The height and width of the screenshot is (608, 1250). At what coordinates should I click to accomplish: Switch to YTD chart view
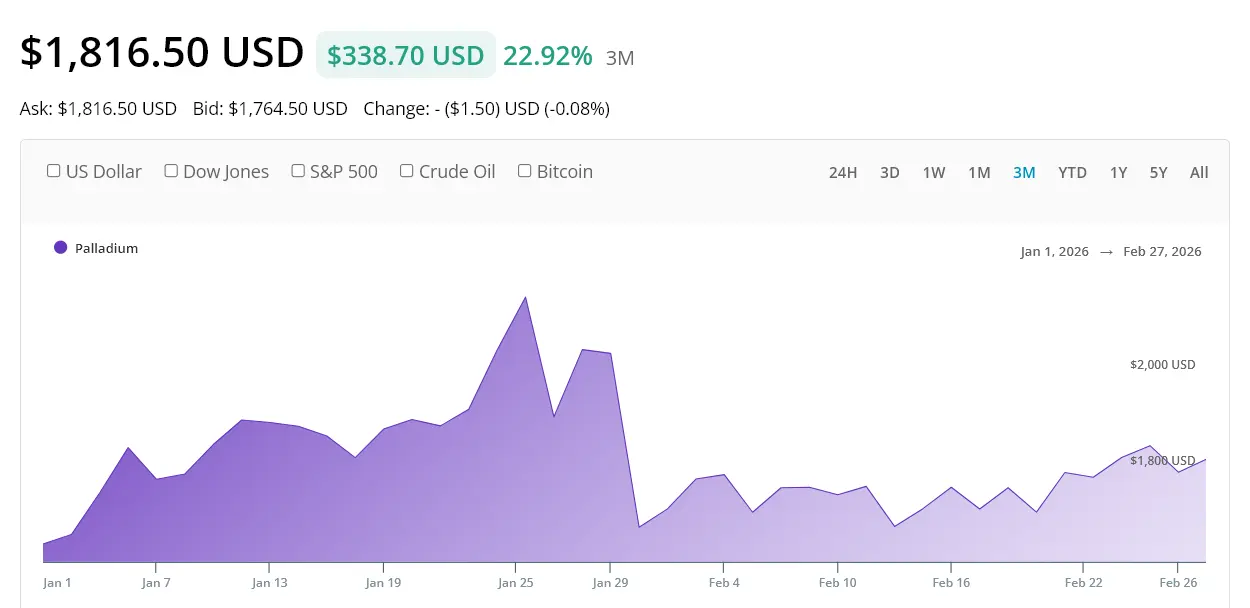(1072, 172)
